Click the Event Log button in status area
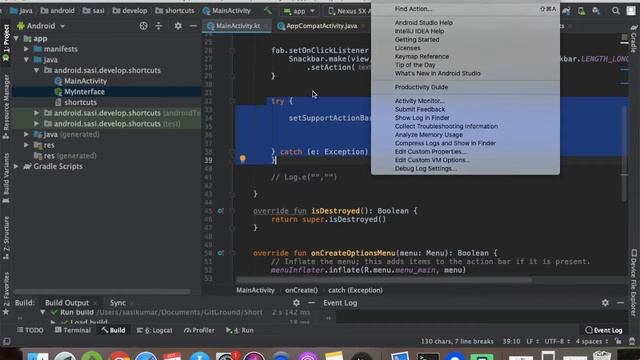Viewport: 640px width, 360px height. (x=604, y=330)
